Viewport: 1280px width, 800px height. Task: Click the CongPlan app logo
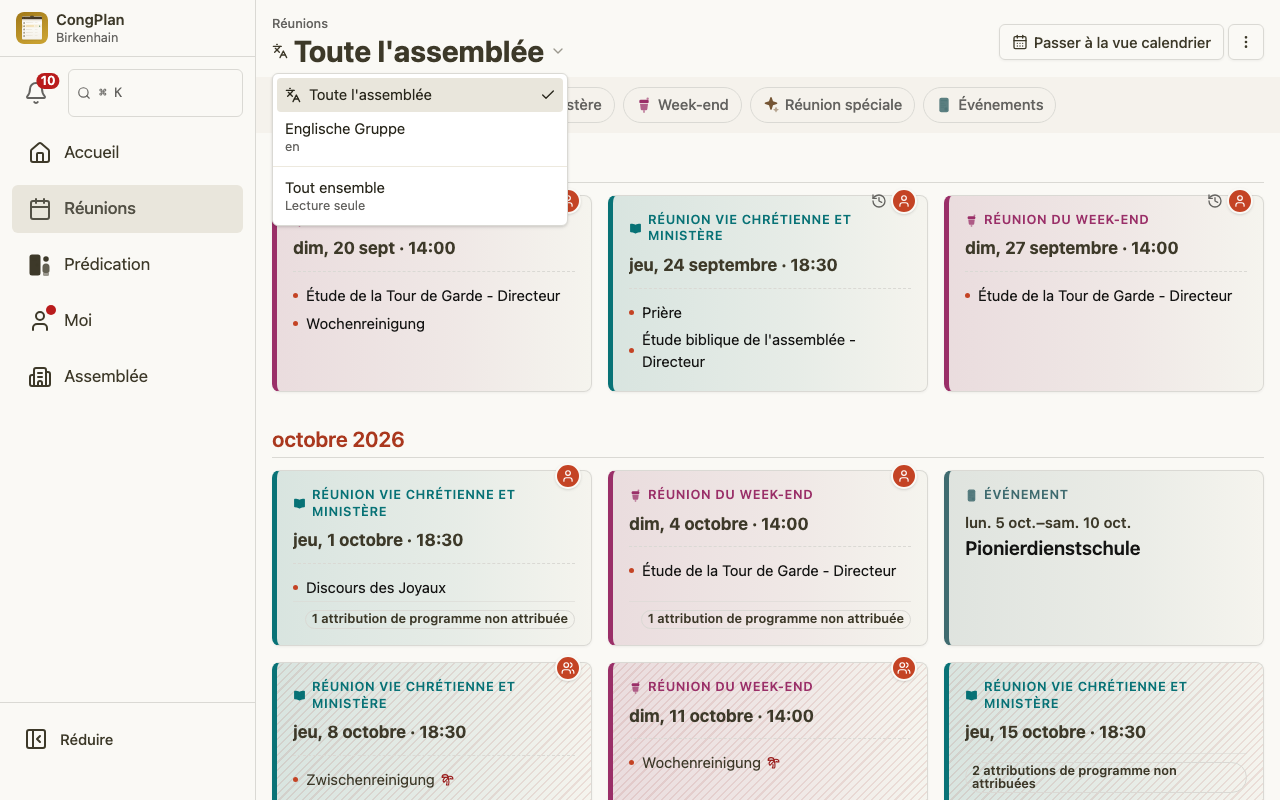(x=32, y=28)
